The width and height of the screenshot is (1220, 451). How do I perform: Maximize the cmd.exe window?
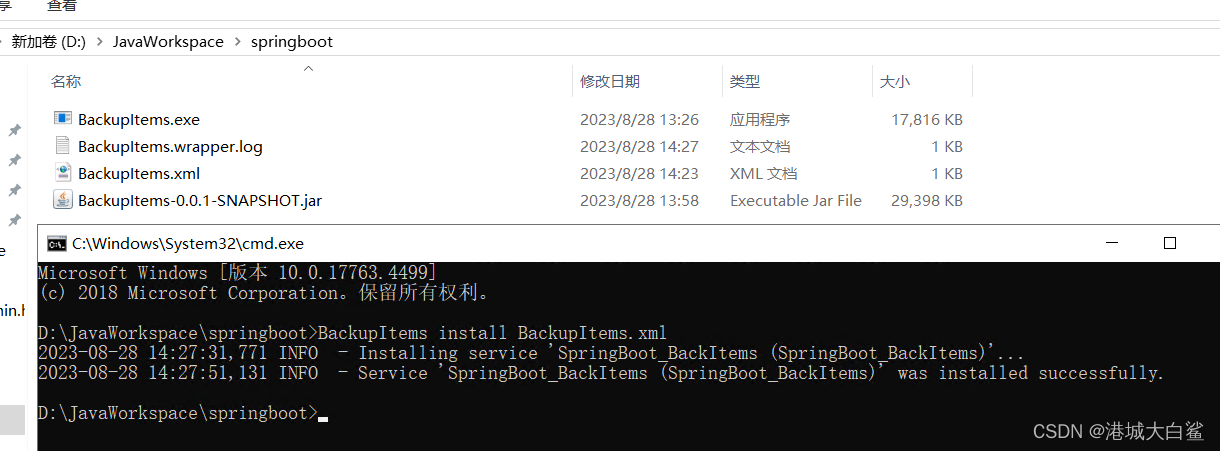1170,243
